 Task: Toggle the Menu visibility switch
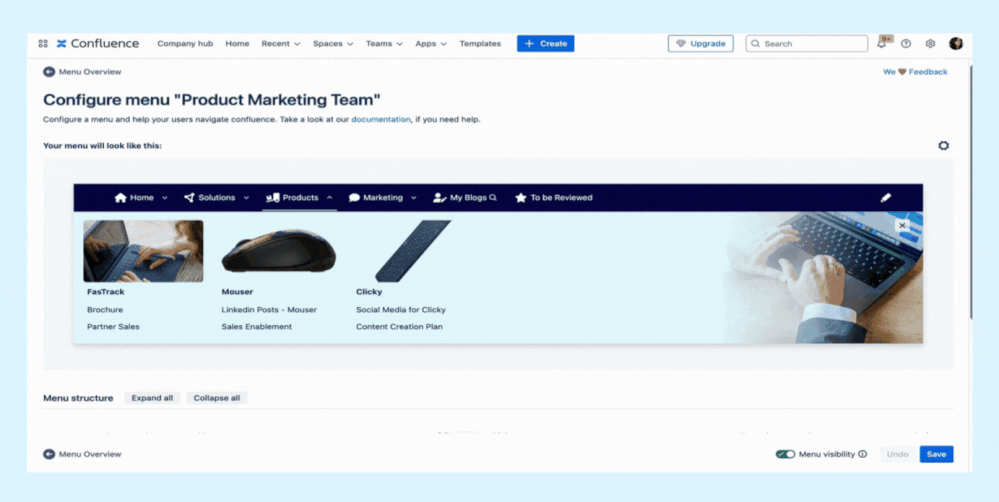785,454
